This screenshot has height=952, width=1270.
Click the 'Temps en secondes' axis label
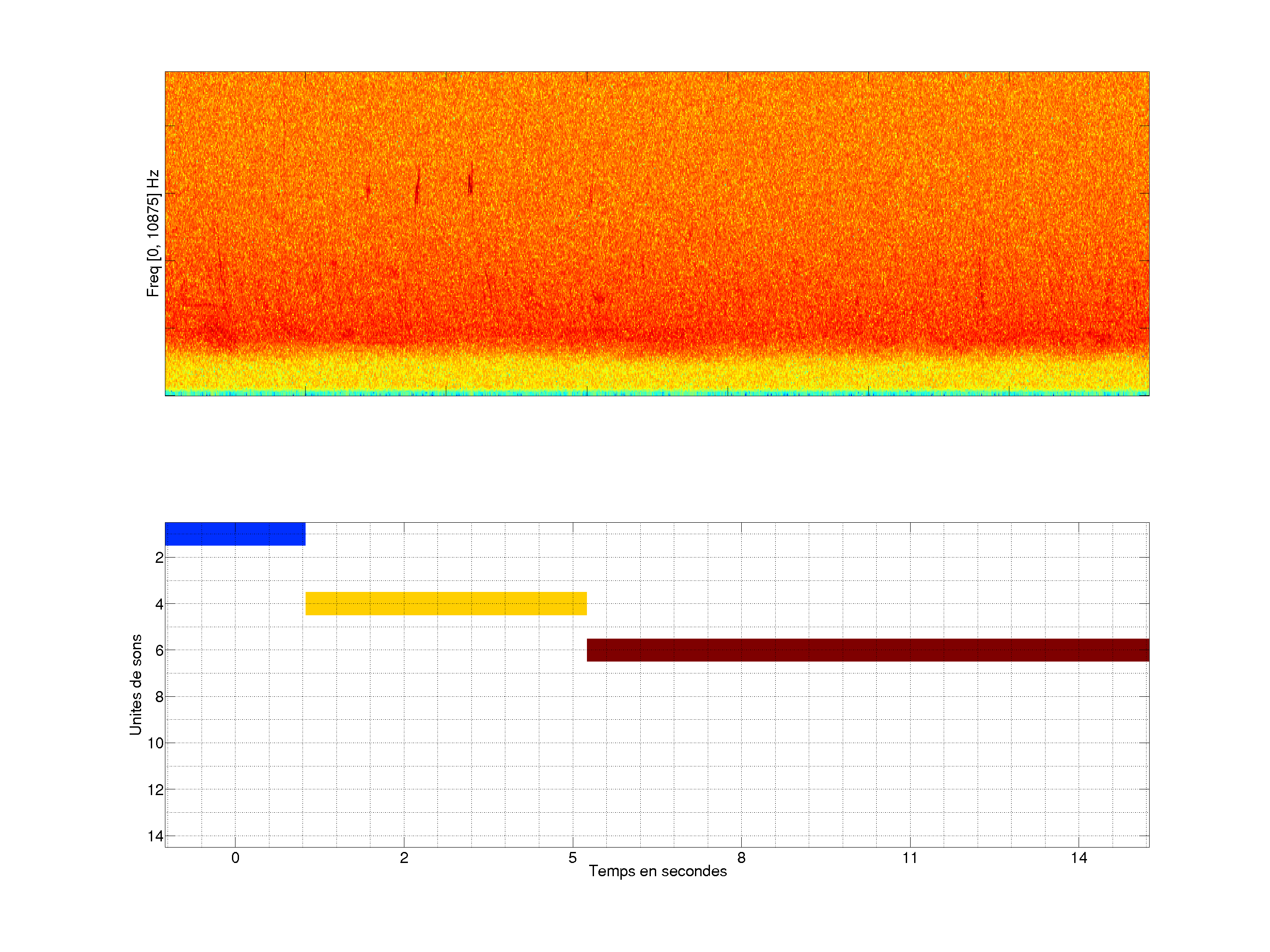coord(657,871)
